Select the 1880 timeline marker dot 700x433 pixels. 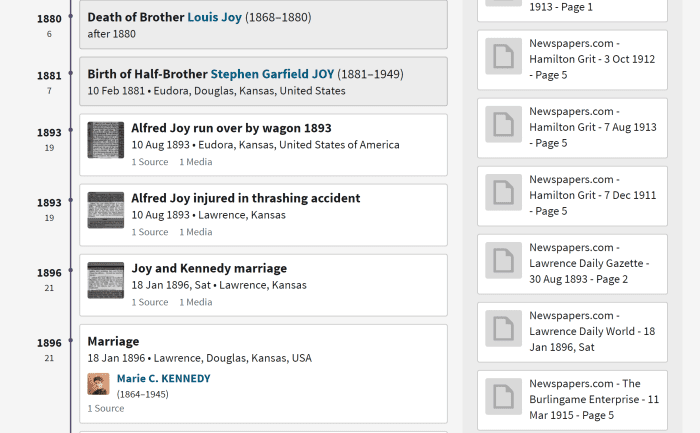71,16
